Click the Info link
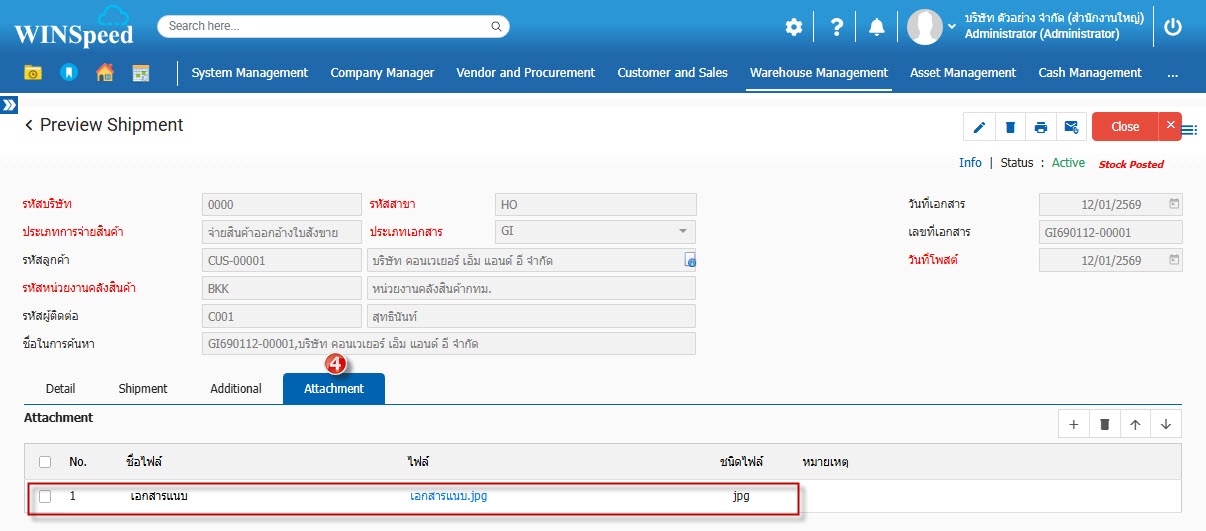The width and height of the screenshot is (1206, 531). [970, 163]
